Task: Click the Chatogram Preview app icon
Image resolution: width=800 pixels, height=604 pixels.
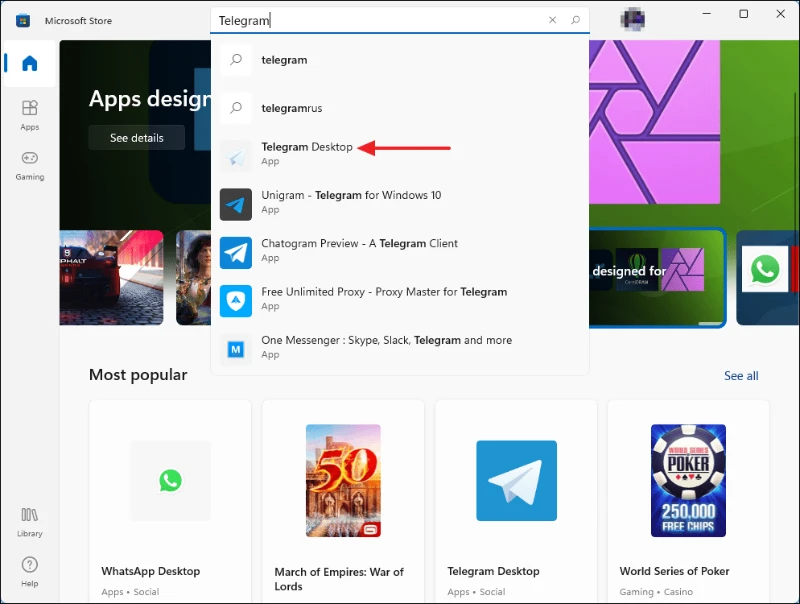Action: [236, 253]
